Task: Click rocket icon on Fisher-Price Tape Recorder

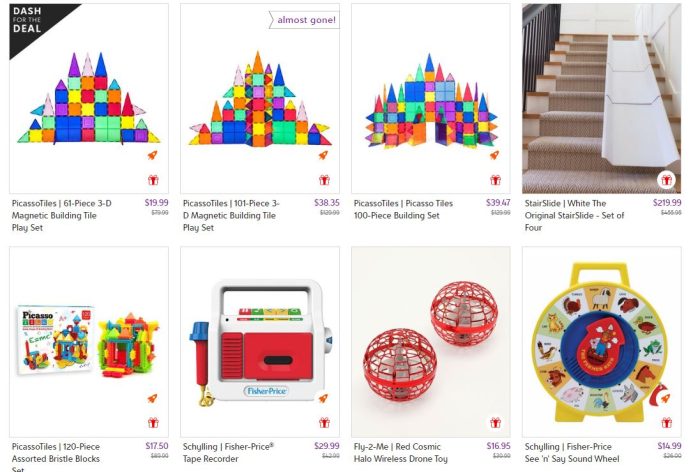Action: click(x=323, y=398)
